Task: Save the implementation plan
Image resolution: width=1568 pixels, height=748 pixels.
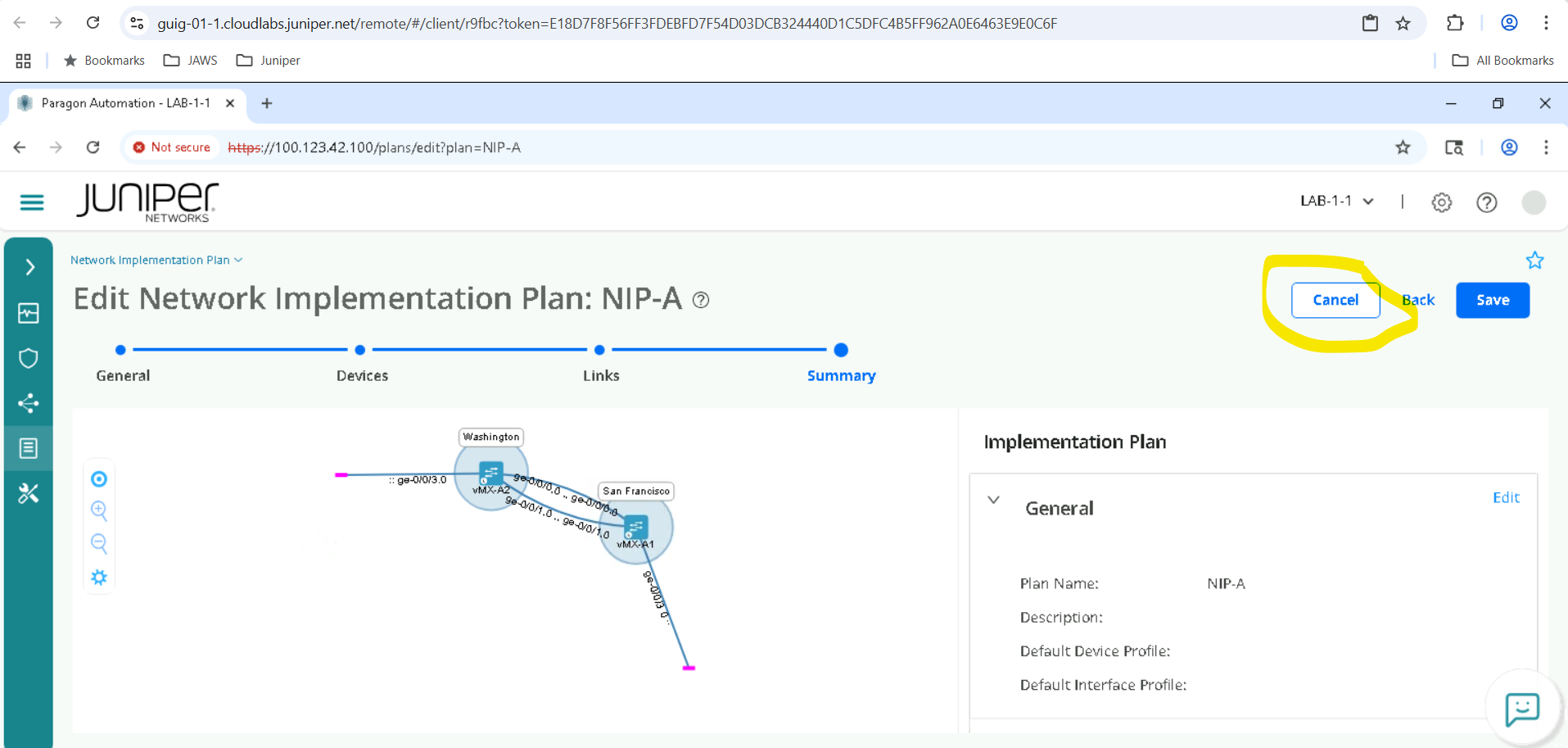Action: tap(1492, 300)
